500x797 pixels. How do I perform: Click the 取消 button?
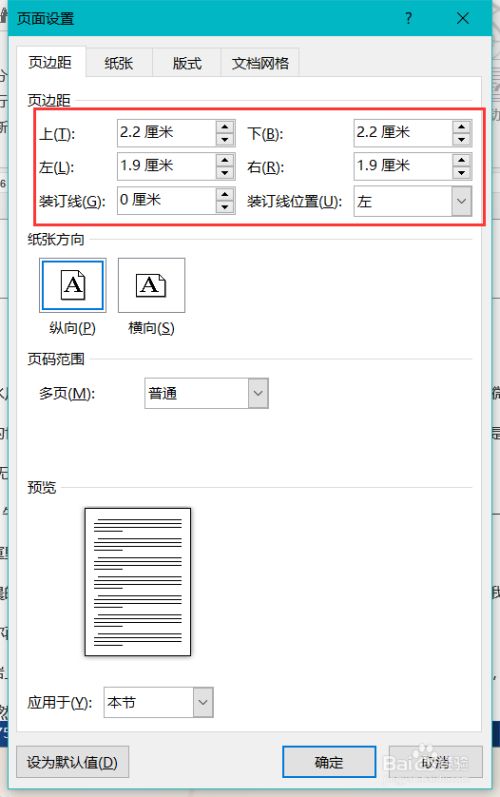pyautogui.click(x=435, y=762)
